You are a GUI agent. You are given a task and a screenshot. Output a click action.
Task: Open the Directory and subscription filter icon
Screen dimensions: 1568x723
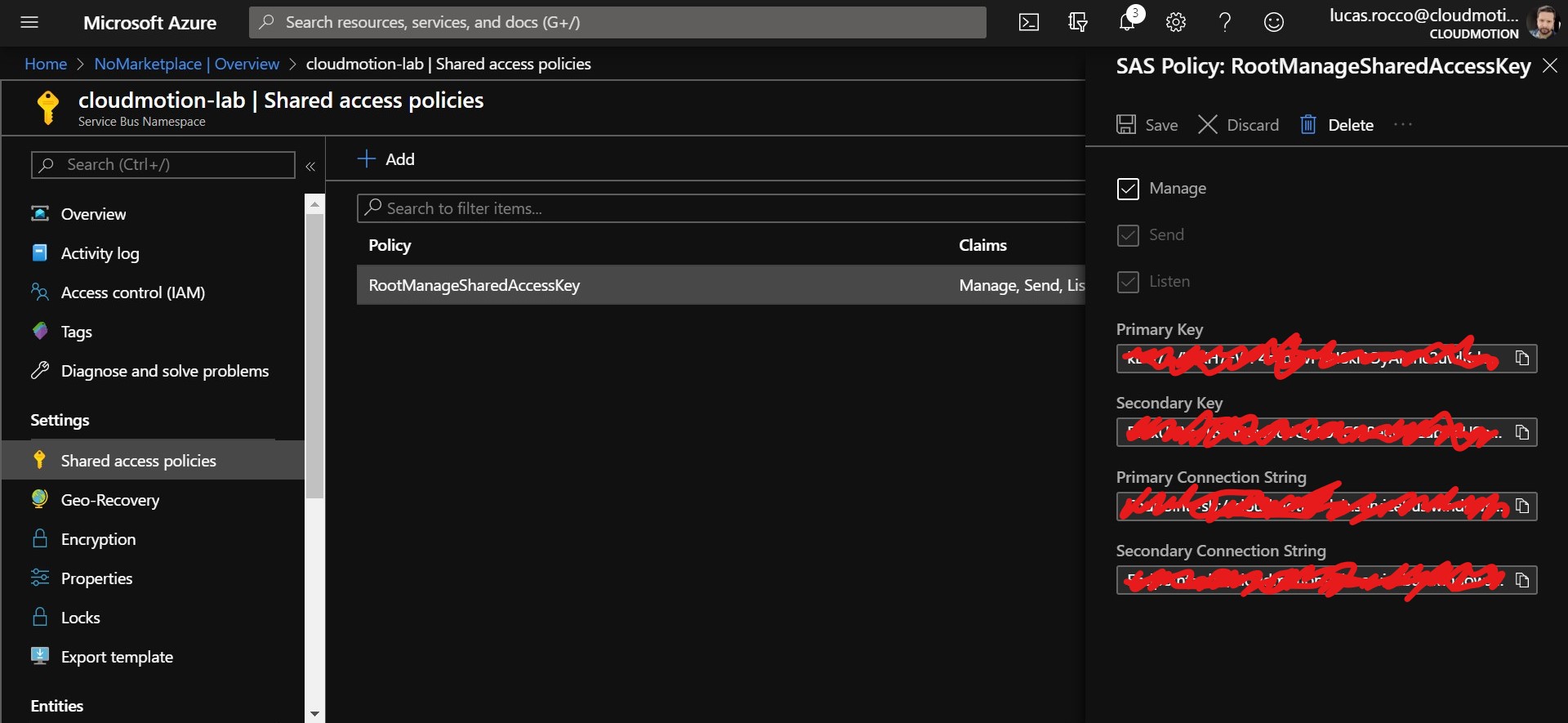tap(1078, 22)
